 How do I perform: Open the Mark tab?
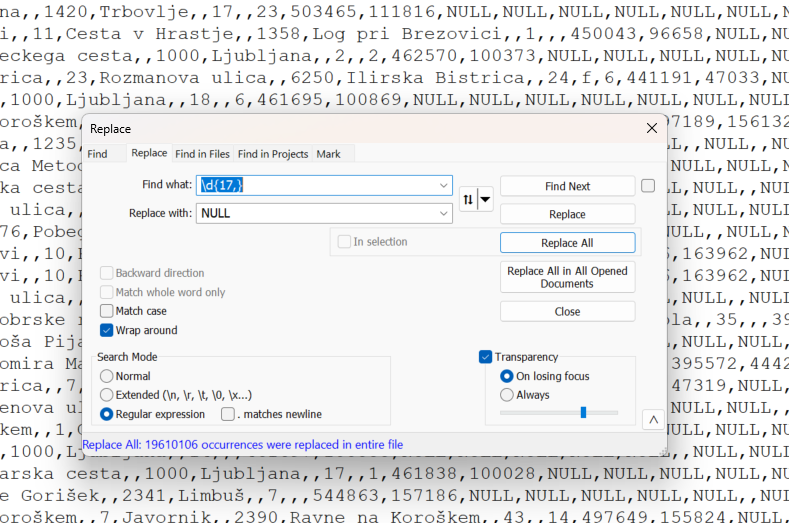(329, 154)
